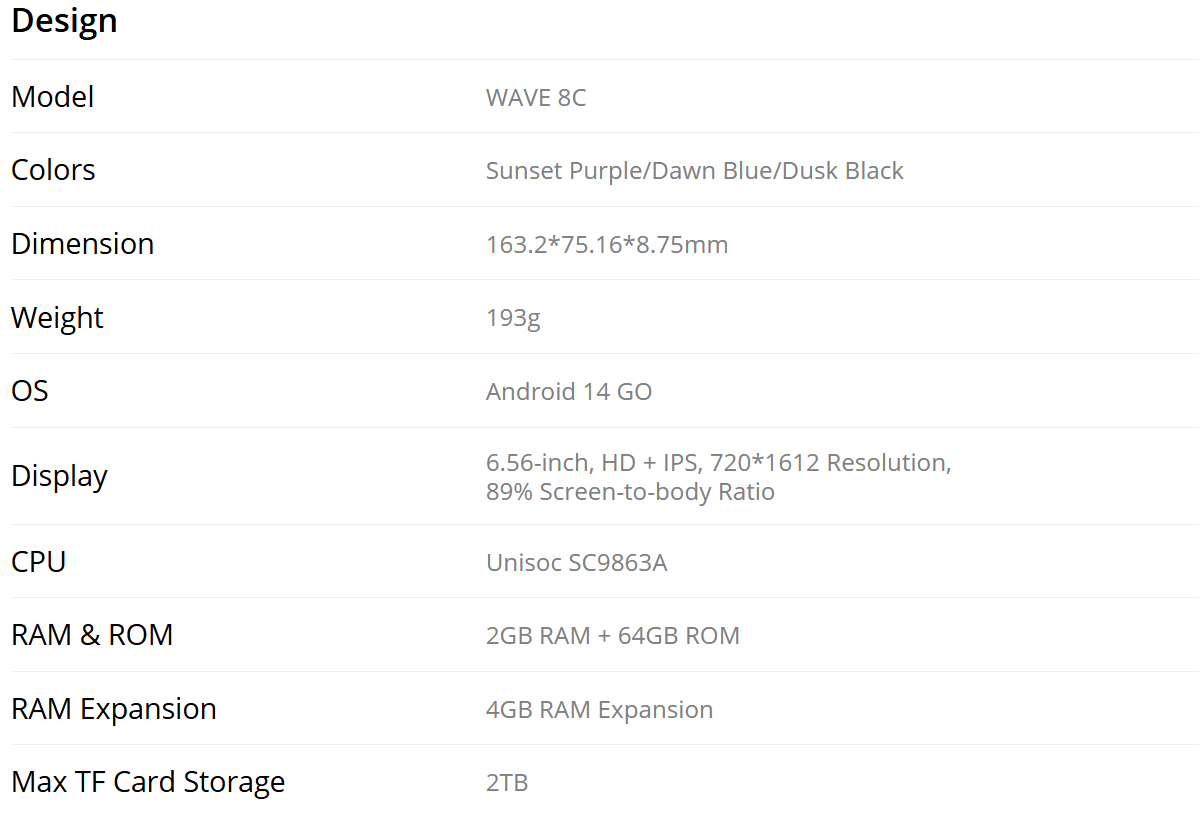1204x813 pixels.
Task: Select the CPU row label
Action: click(x=38, y=562)
